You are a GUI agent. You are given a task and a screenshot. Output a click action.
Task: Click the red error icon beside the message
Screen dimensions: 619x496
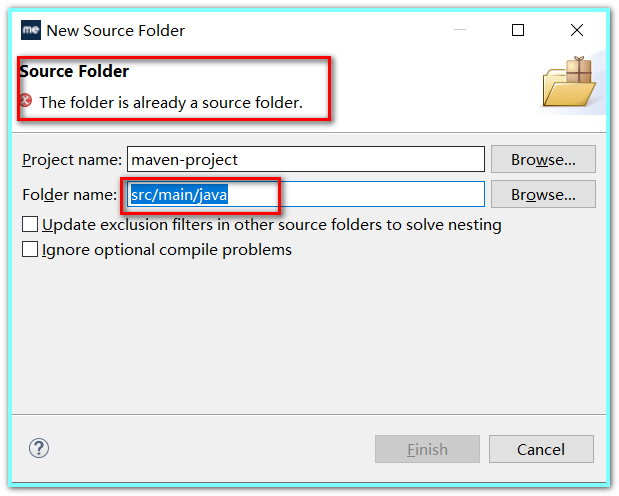(x=26, y=101)
